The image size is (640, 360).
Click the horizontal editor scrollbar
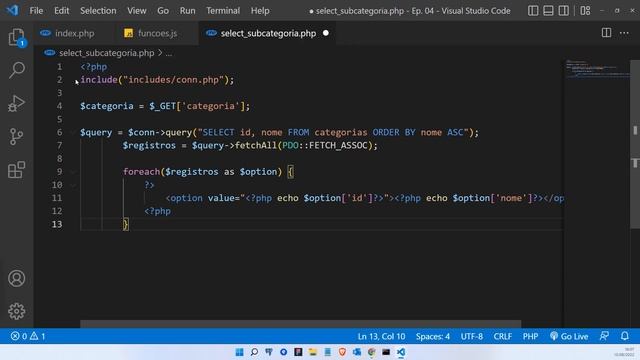pyautogui.click(x=300, y=324)
